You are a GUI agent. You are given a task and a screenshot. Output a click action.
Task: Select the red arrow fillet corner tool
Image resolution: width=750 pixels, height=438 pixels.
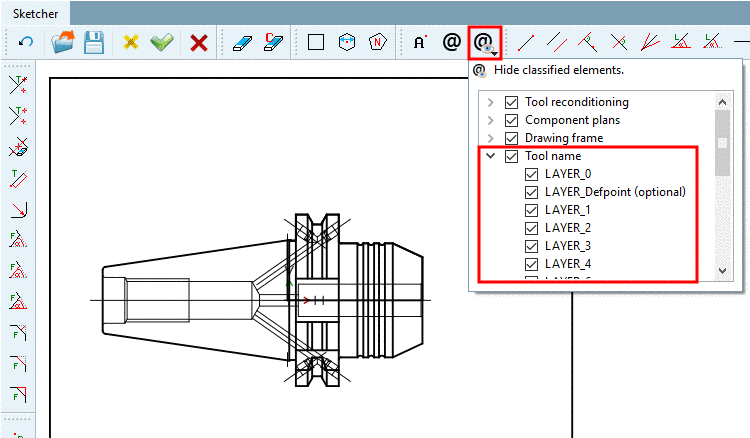pos(19,209)
